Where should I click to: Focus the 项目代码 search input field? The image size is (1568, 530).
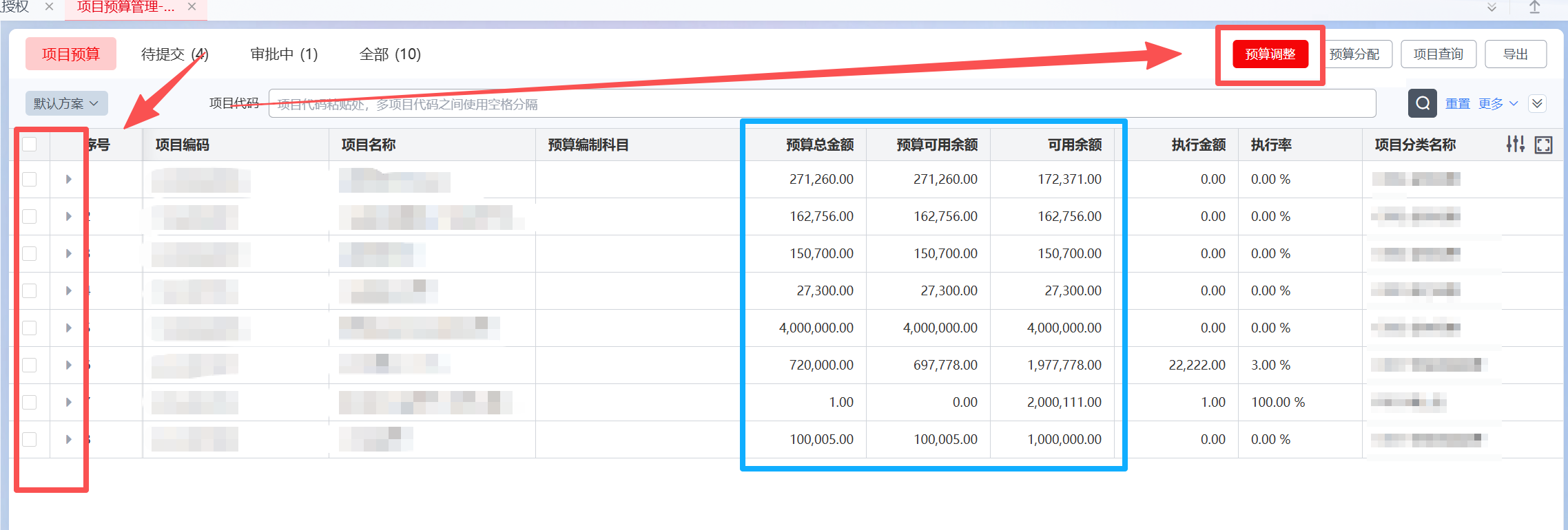(821, 104)
